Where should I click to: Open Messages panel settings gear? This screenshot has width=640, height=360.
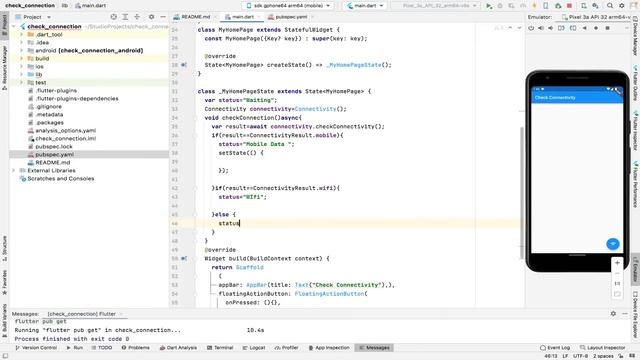coord(613,313)
